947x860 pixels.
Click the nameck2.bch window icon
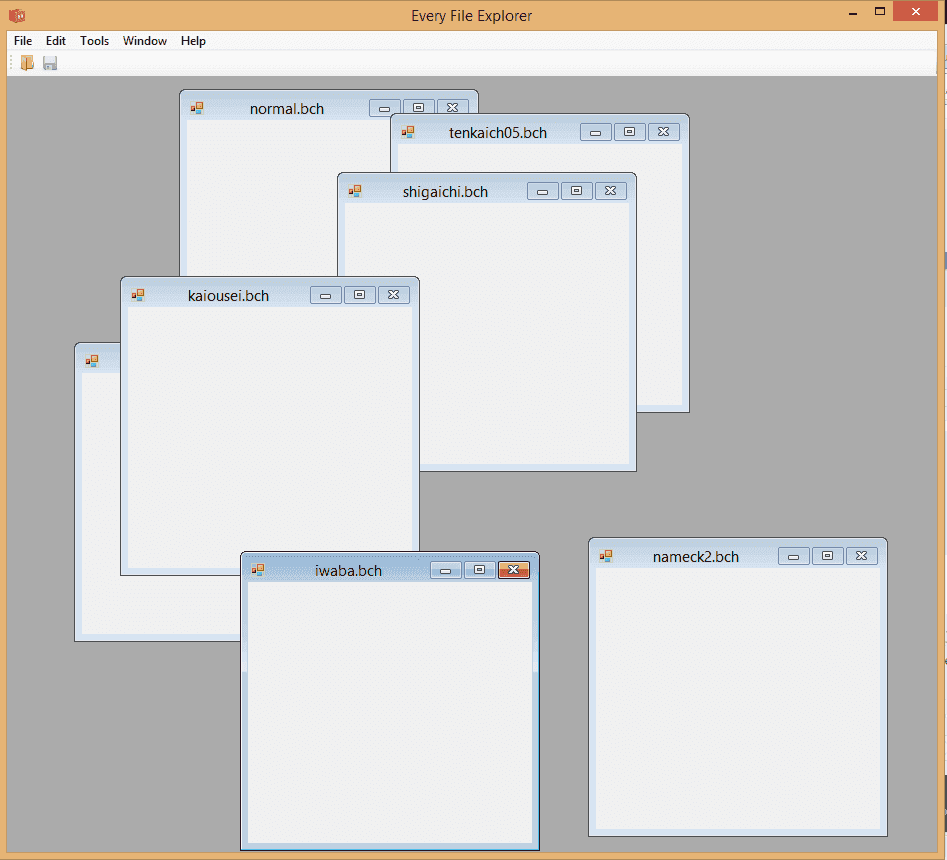(x=606, y=556)
